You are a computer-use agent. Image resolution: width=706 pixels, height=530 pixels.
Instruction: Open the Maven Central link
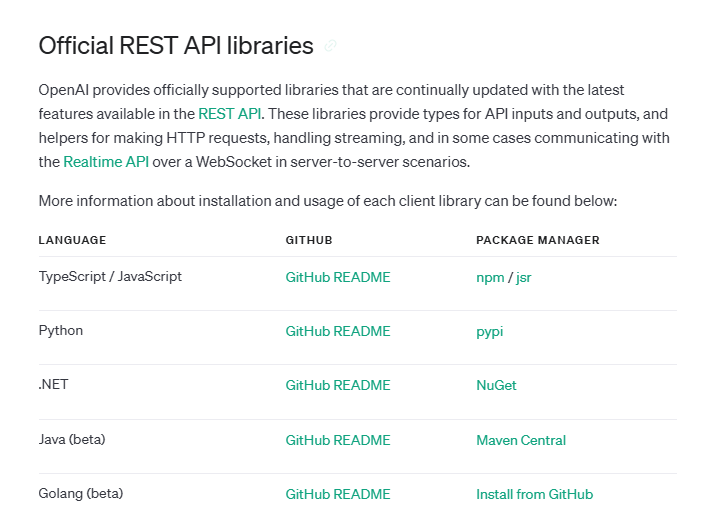click(521, 440)
